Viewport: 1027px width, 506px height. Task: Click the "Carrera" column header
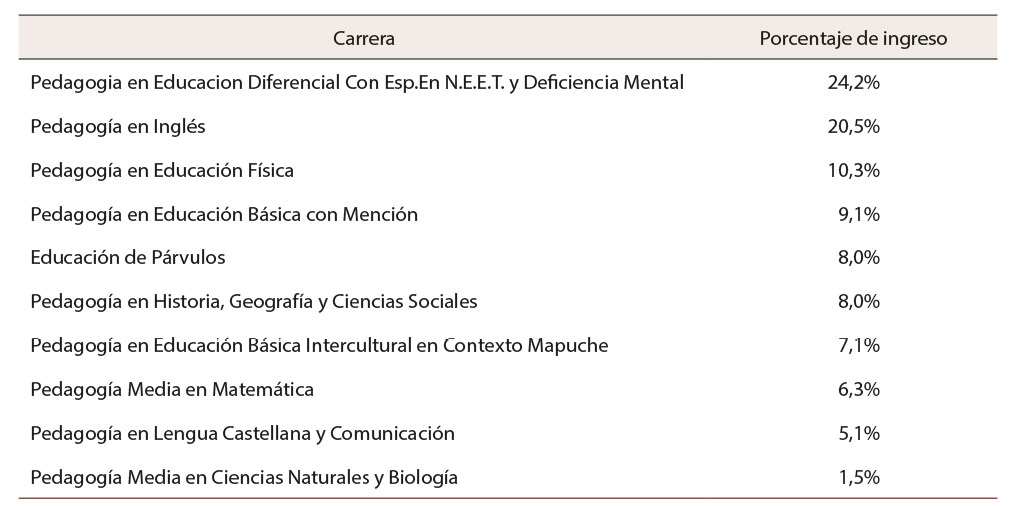click(364, 39)
